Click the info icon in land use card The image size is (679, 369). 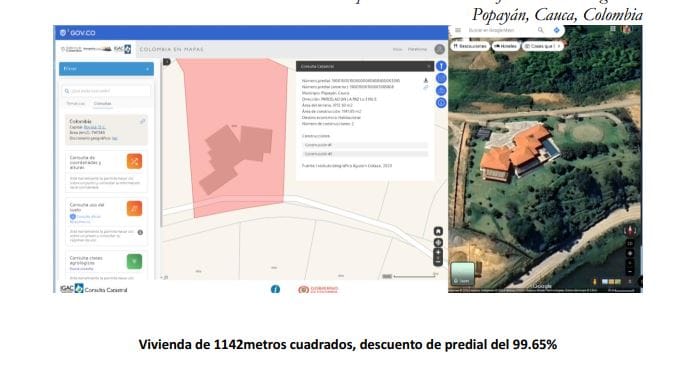(140, 233)
